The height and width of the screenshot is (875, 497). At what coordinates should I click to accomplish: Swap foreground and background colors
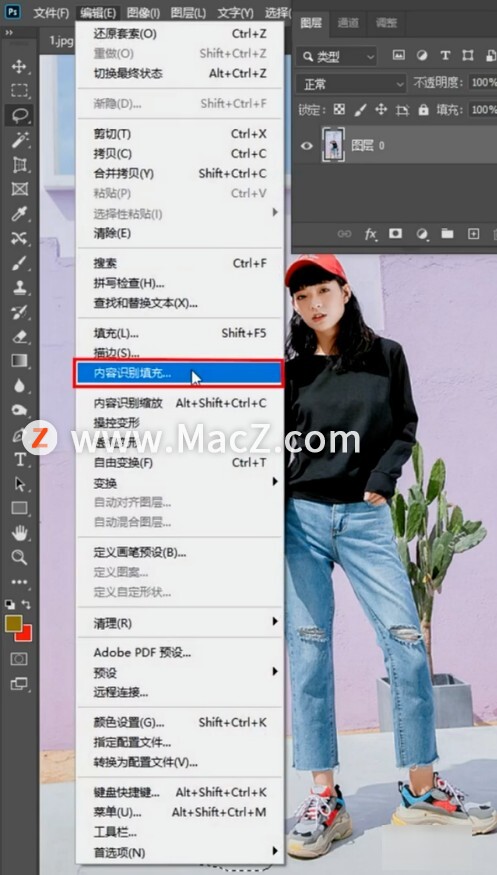[27, 604]
